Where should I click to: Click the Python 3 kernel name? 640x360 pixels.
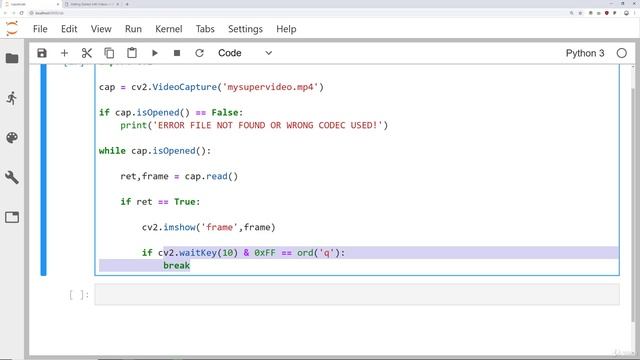click(x=584, y=53)
